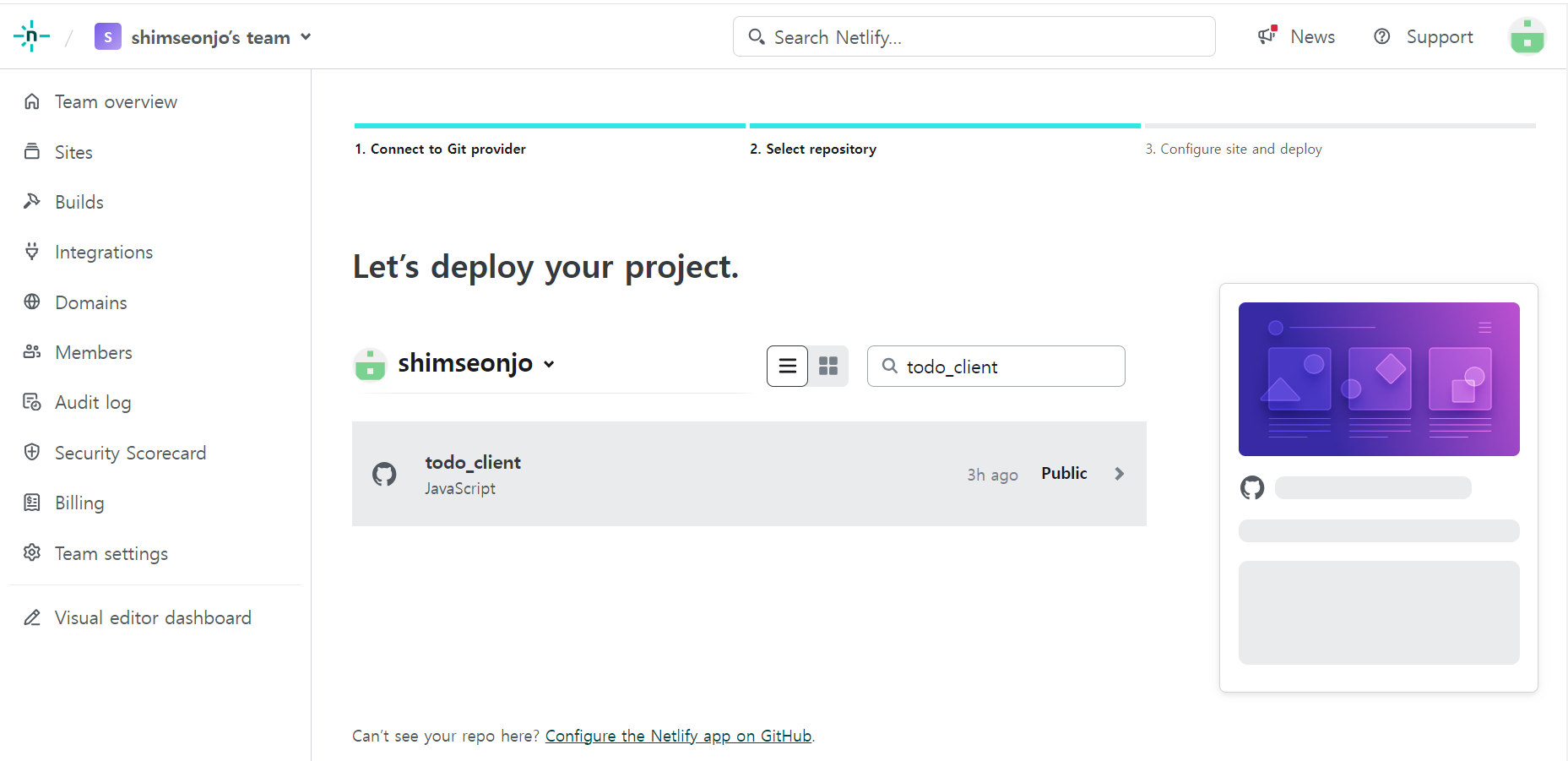This screenshot has width=1568, height=761.
Task: Select the todo_client repository
Action: pos(473,463)
